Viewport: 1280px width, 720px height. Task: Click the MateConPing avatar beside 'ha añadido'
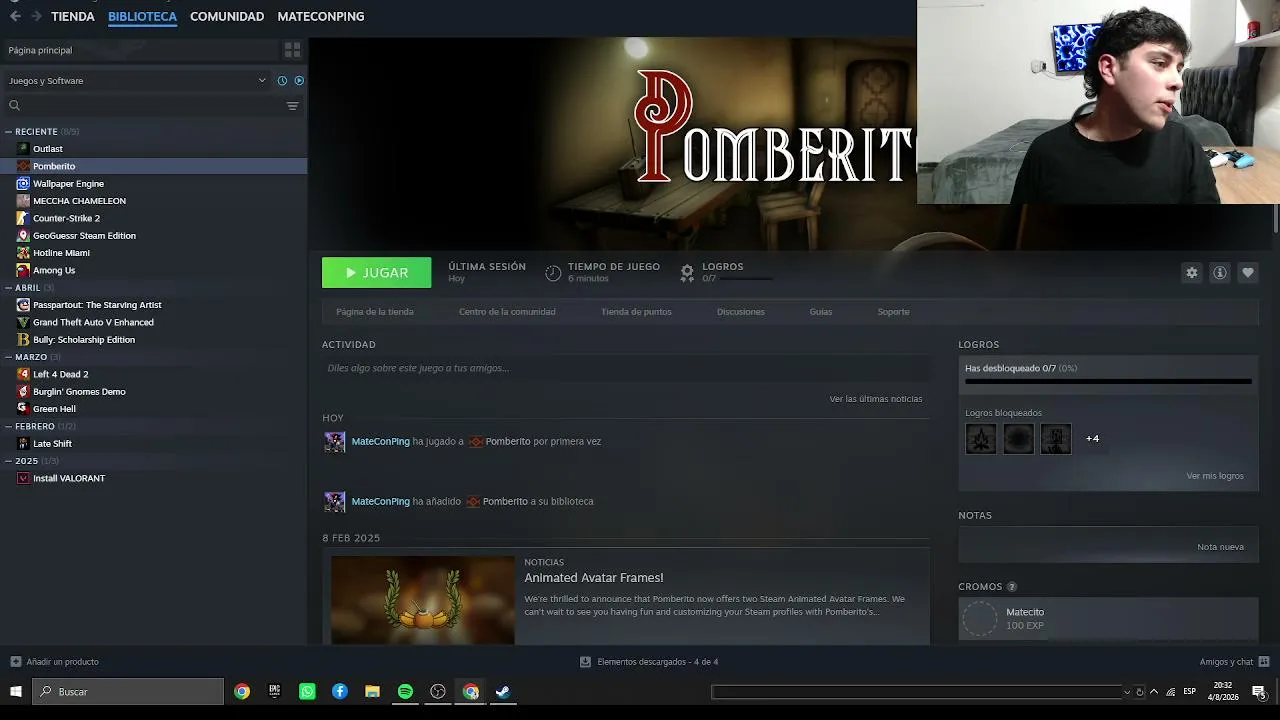(x=334, y=502)
